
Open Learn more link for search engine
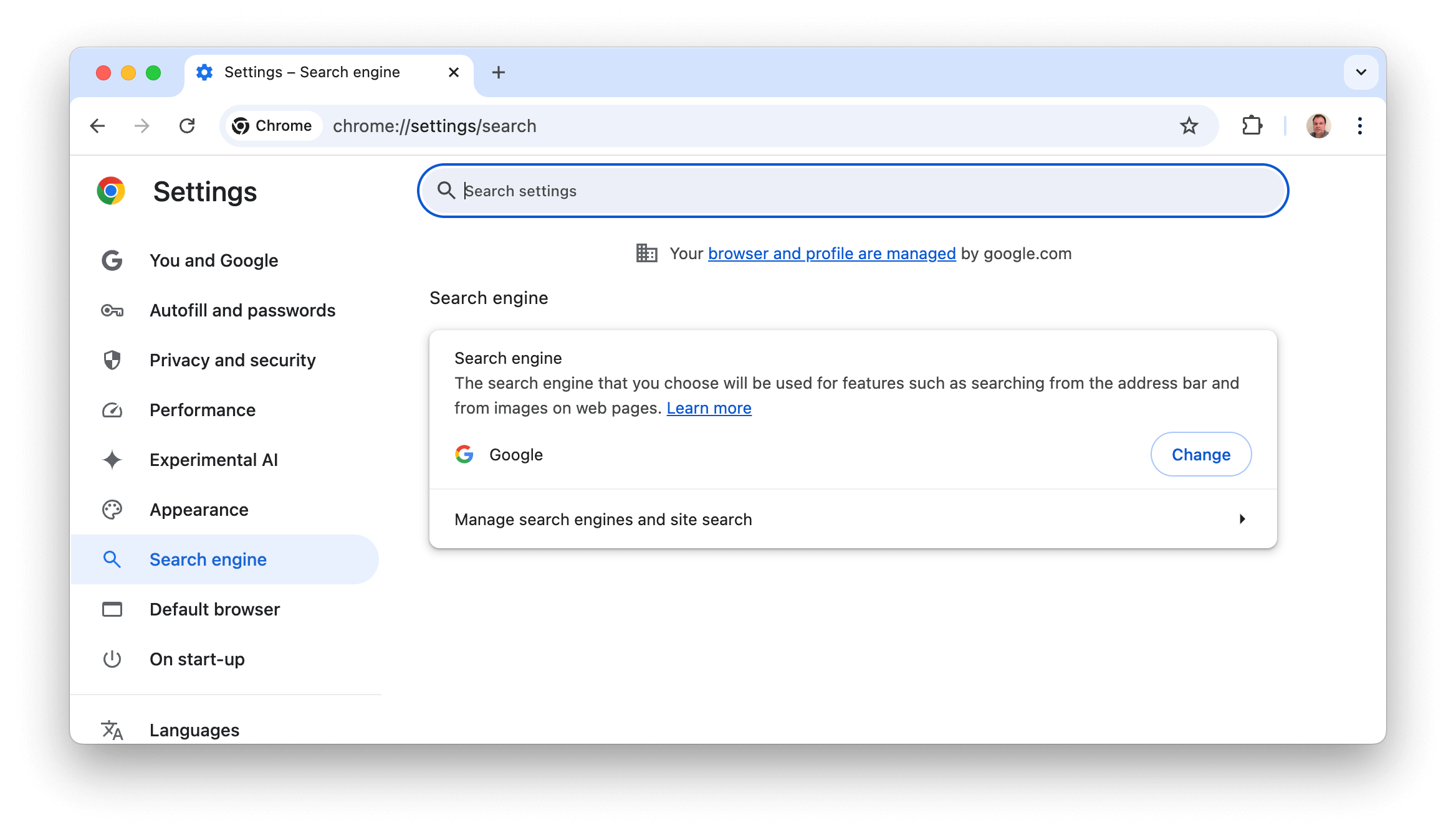709,408
